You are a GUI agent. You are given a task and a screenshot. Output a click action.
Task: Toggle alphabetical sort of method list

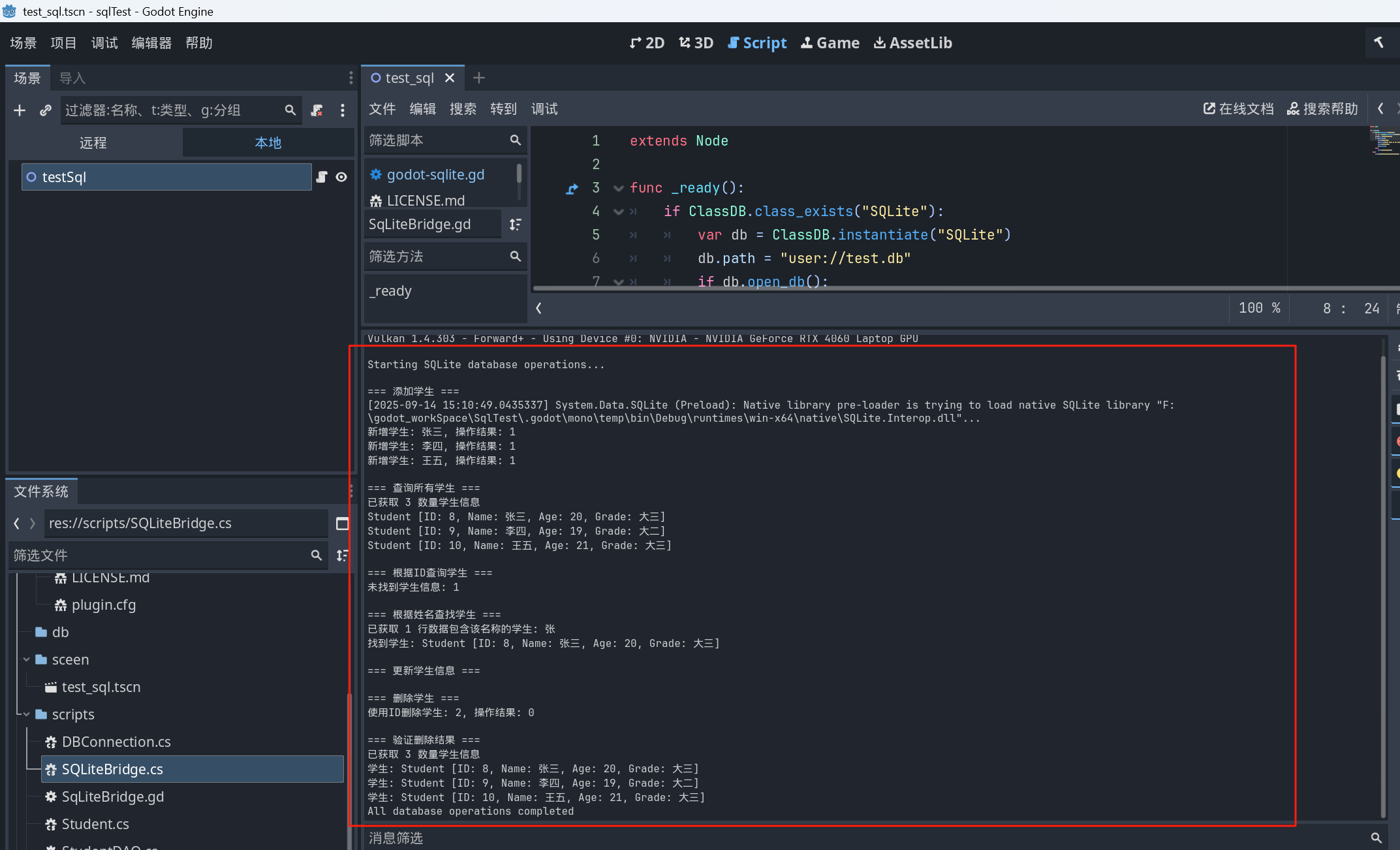[516, 225]
